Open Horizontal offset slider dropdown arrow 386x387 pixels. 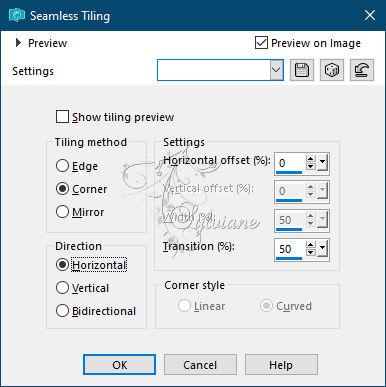click(x=322, y=163)
